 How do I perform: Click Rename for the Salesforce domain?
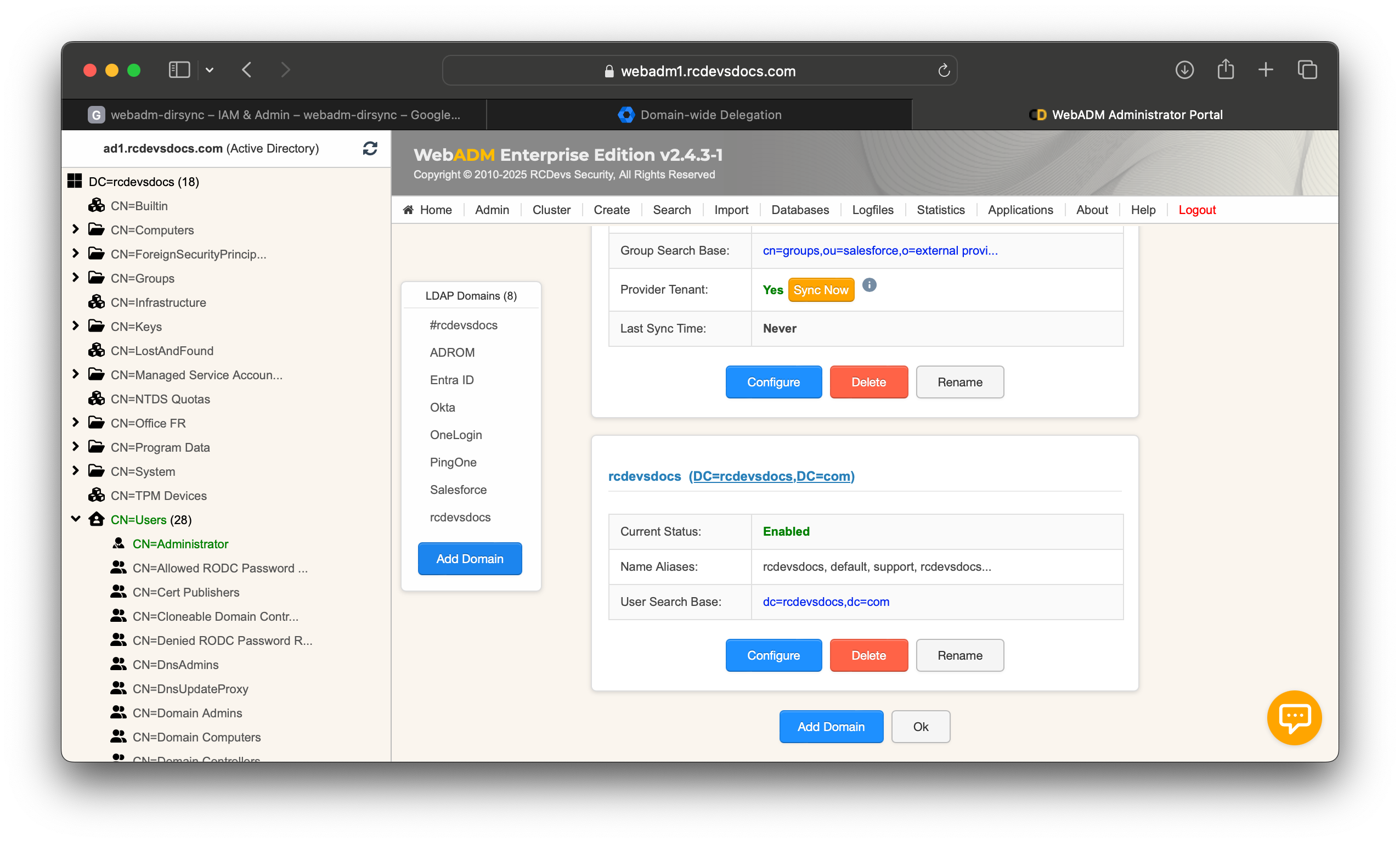pyautogui.click(x=959, y=382)
